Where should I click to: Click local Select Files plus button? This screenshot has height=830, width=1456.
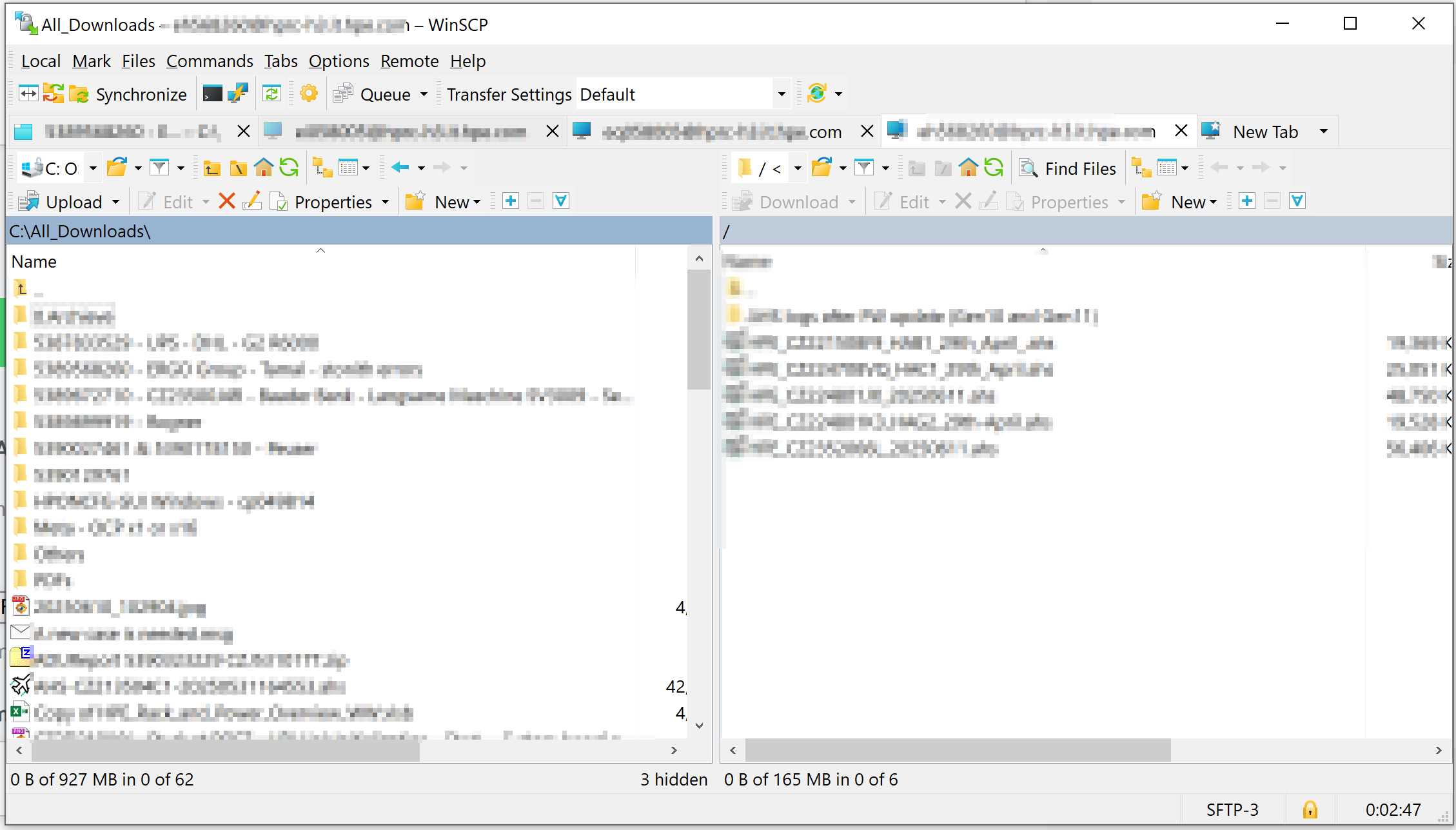tap(510, 202)
